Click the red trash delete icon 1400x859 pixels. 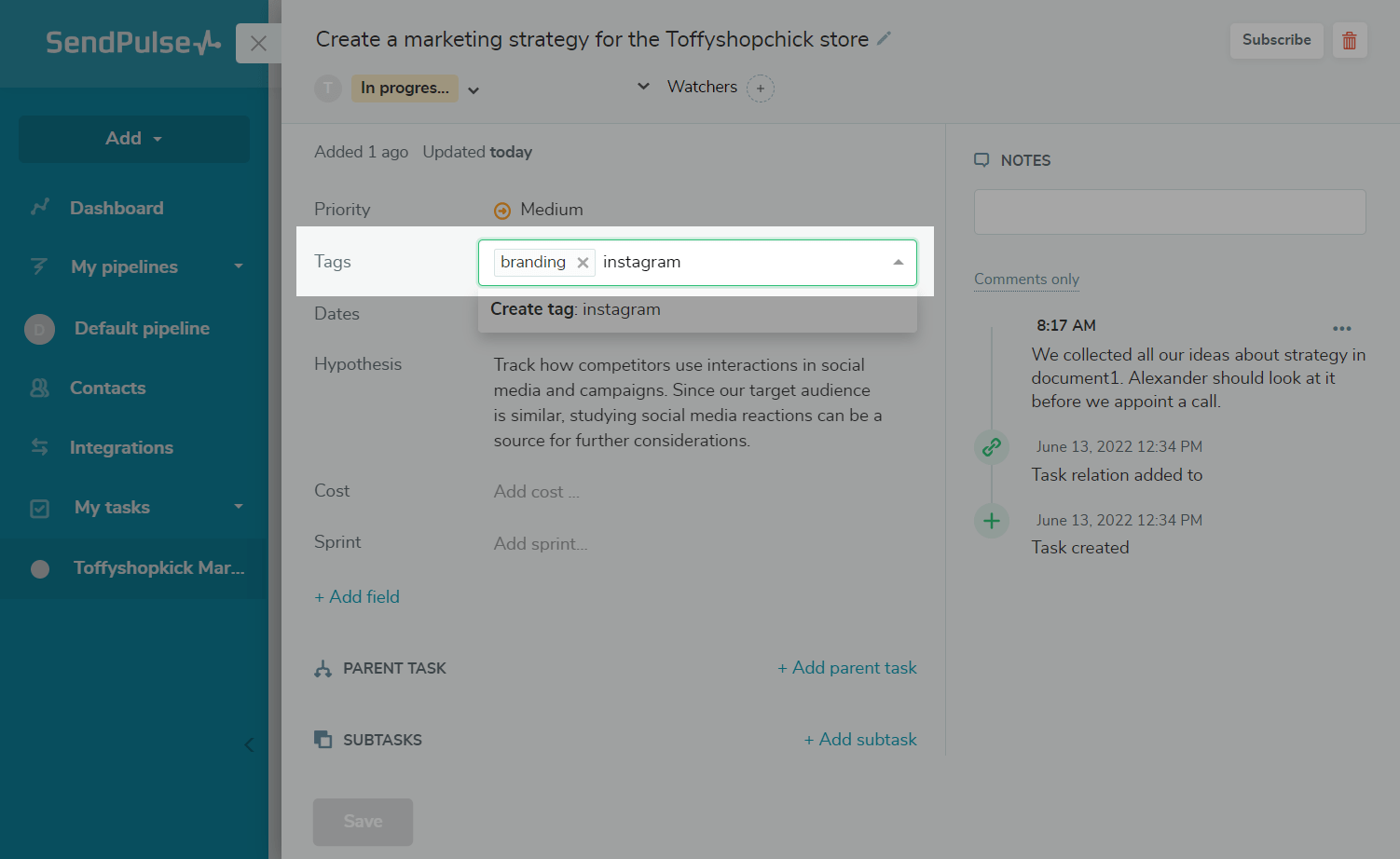tap(1349, 41)
